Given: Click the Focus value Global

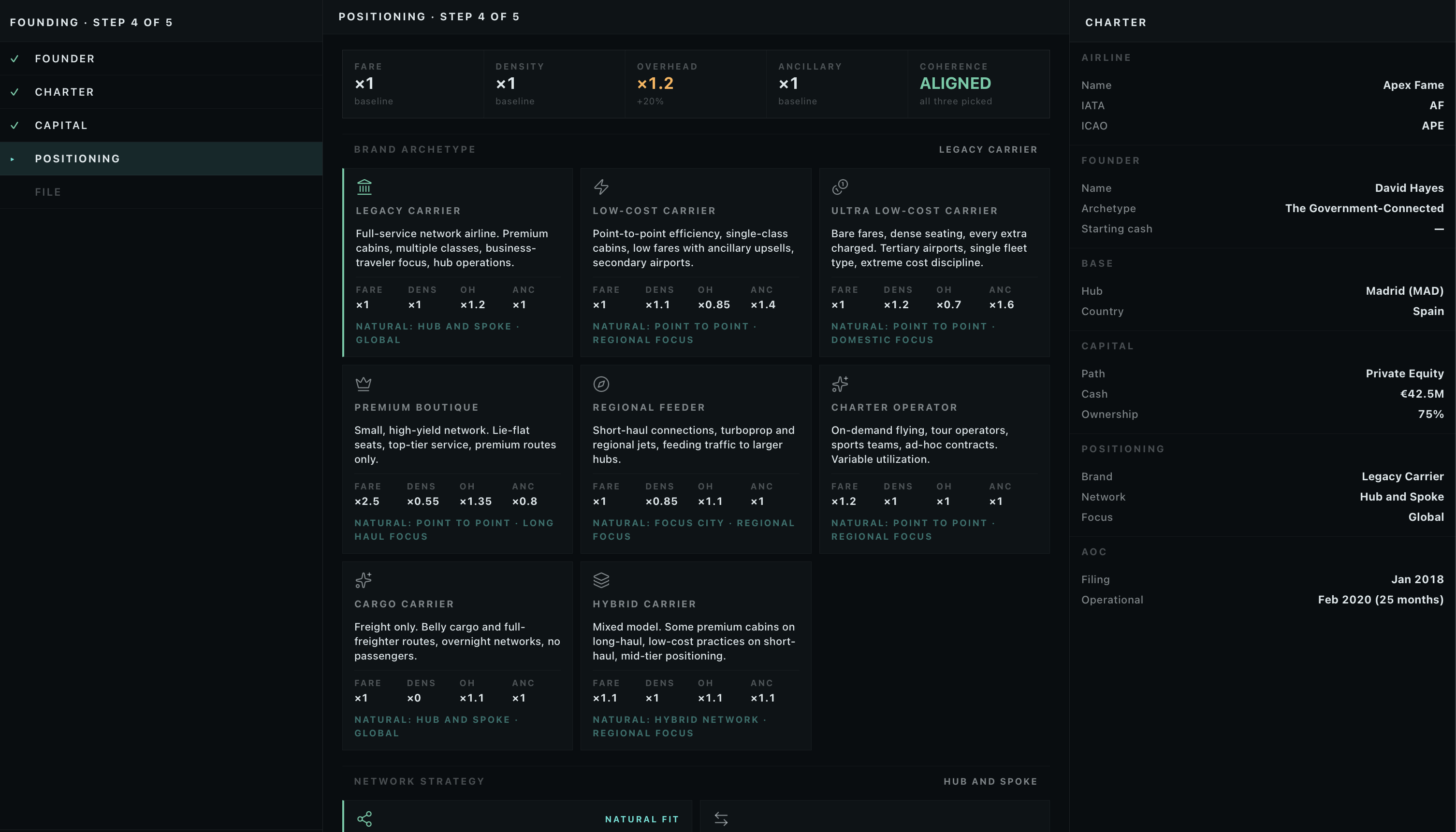Looking at the screenshot, I should (x=1426, y=517).
